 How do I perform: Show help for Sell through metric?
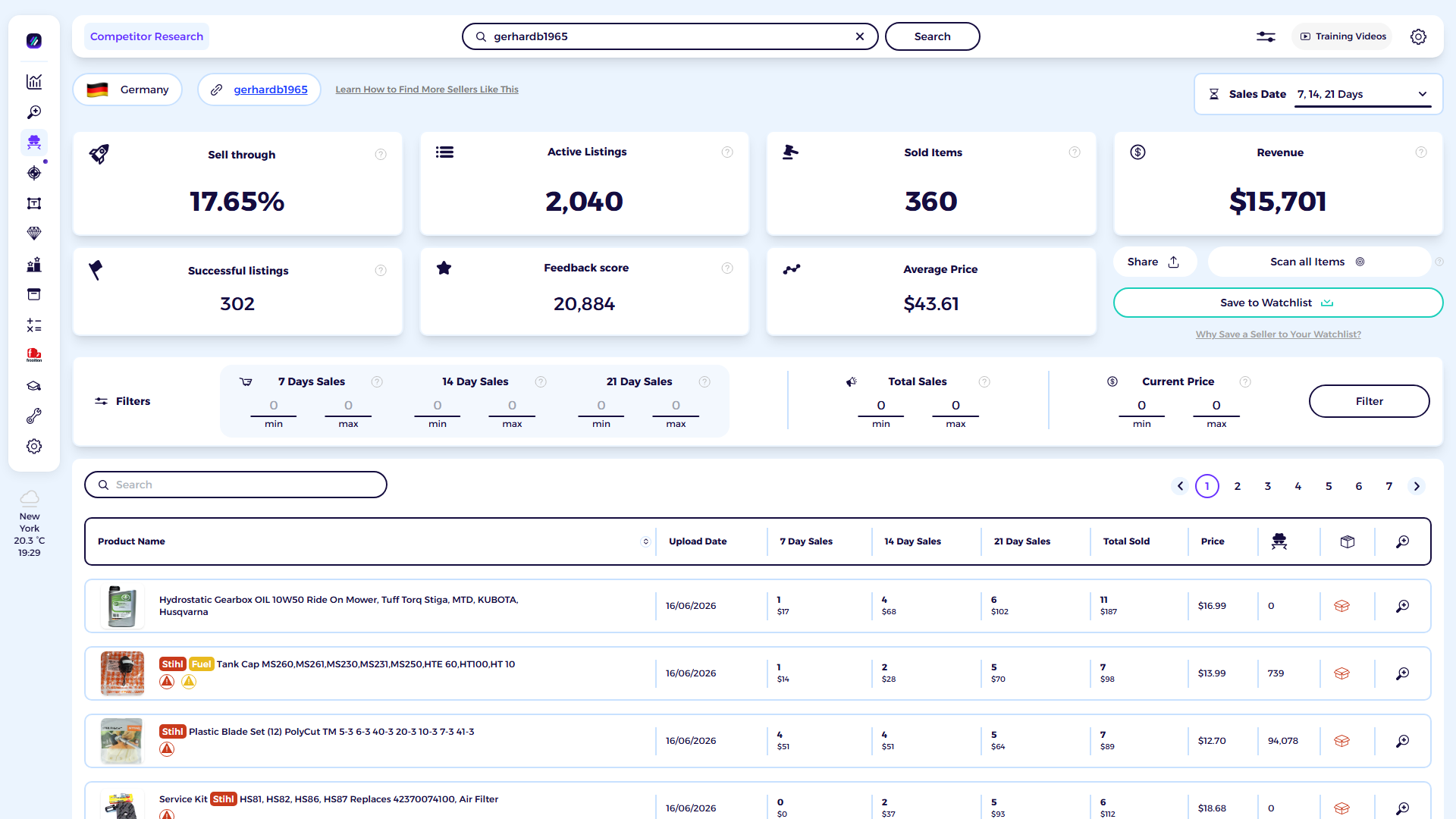coord(381,155)
